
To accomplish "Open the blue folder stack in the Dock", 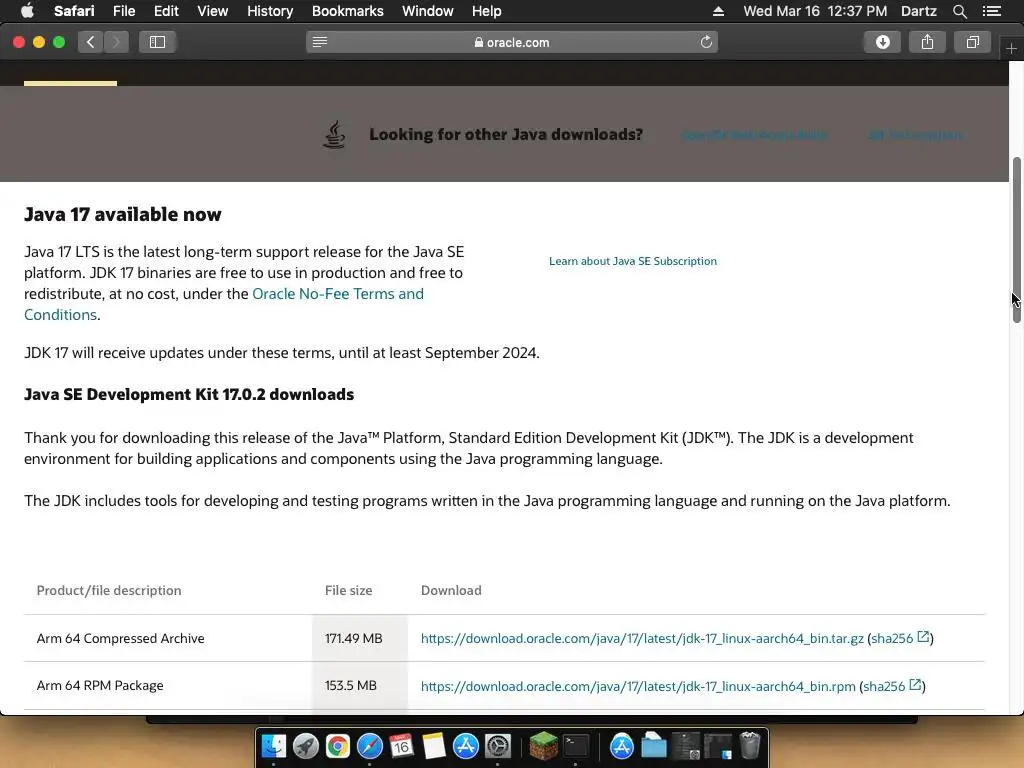I will click(654, 746).
